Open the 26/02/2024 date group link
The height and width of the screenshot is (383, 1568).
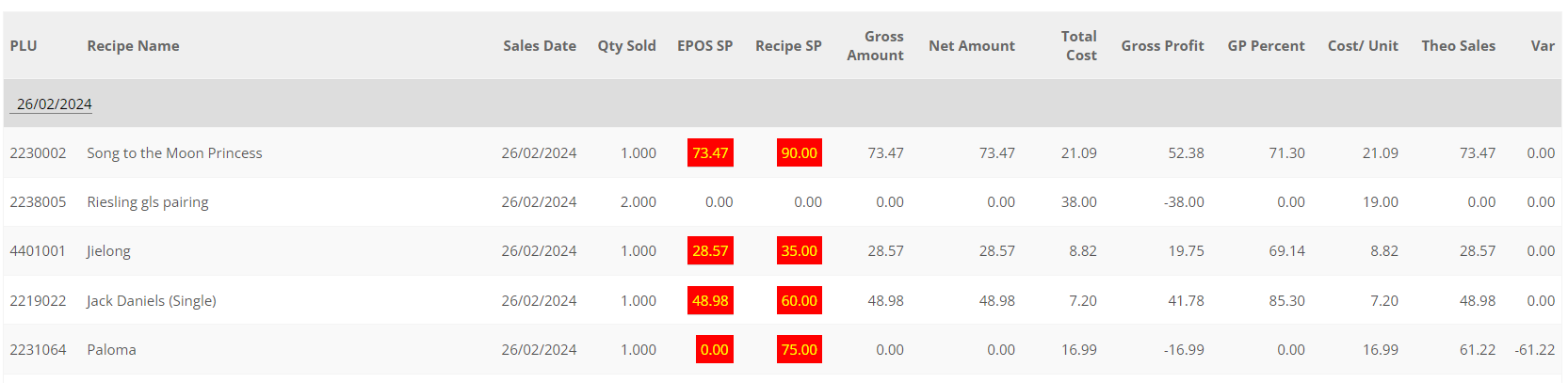[54, 104]
